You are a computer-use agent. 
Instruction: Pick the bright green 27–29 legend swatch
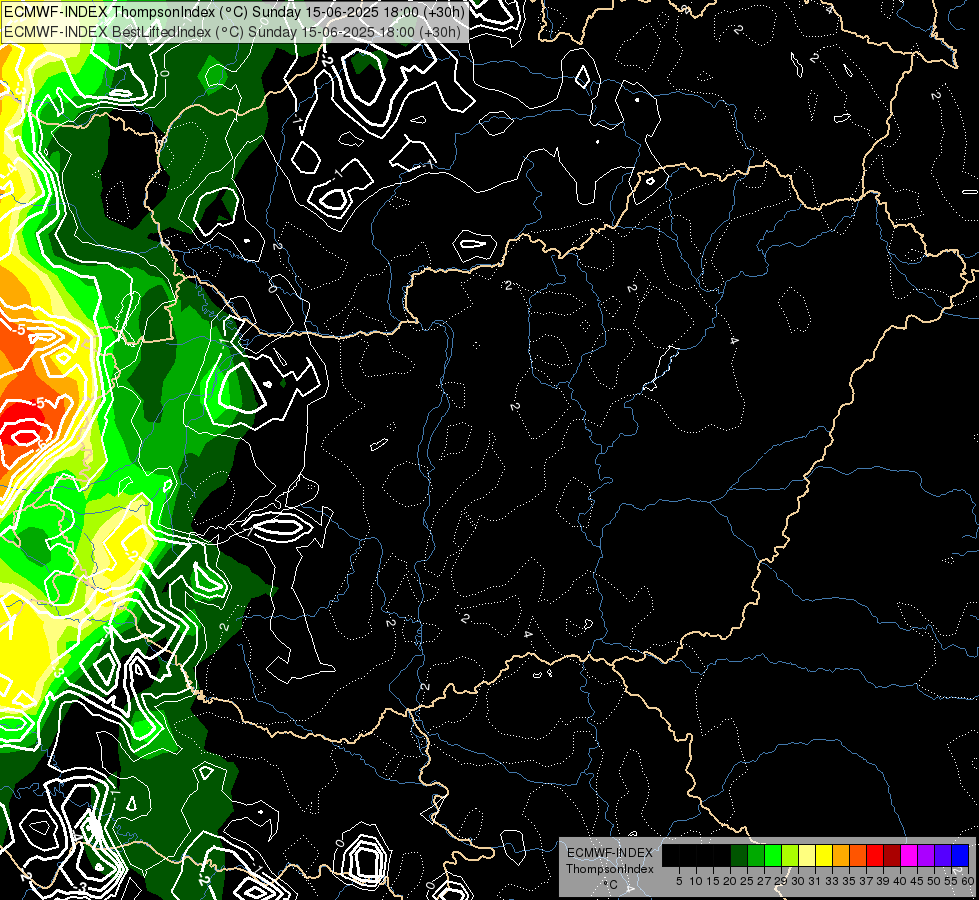coord(773,855)
